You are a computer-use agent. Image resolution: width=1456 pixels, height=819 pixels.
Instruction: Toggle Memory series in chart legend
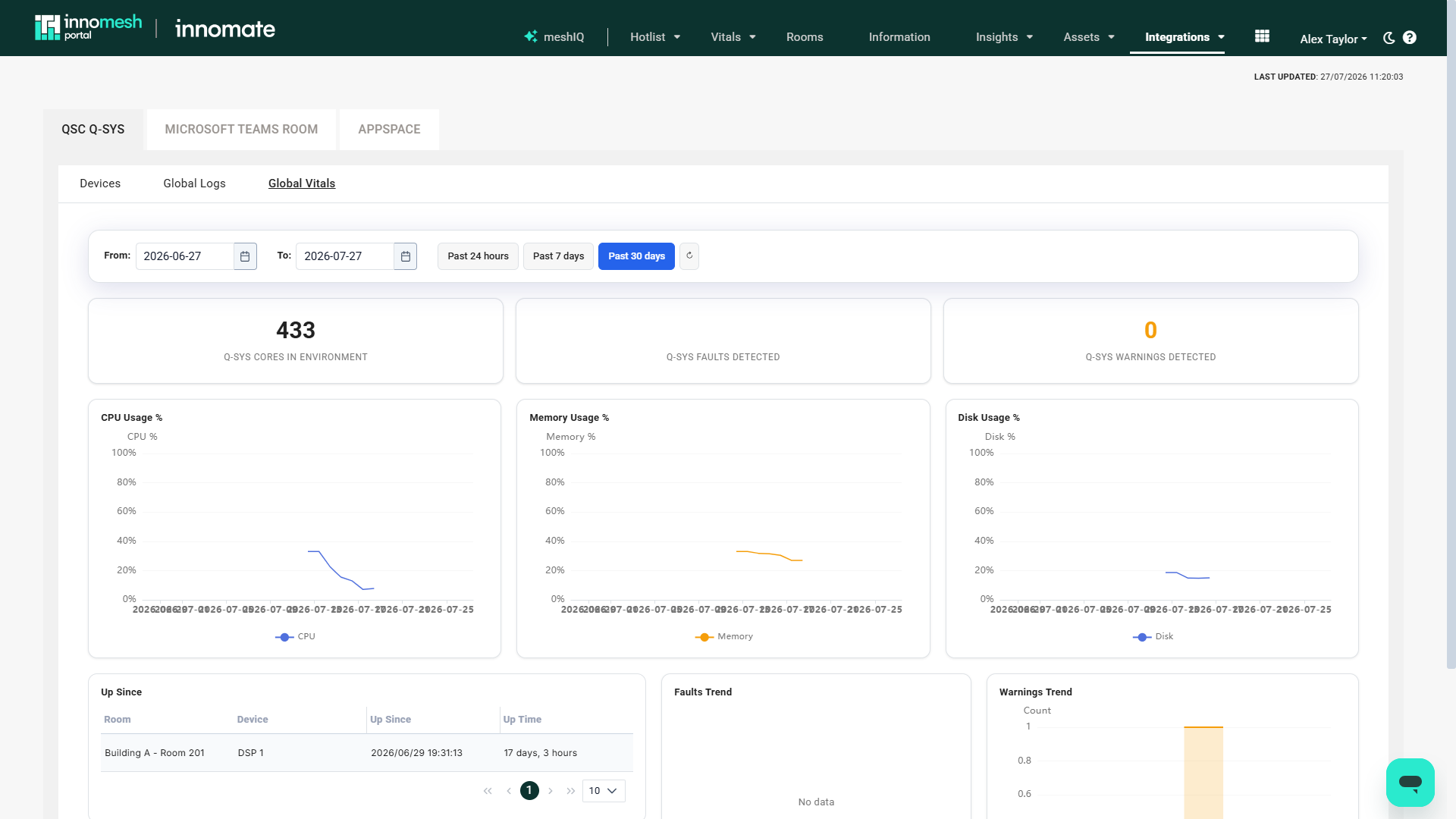pyautogui.click(x=724, y=637)
